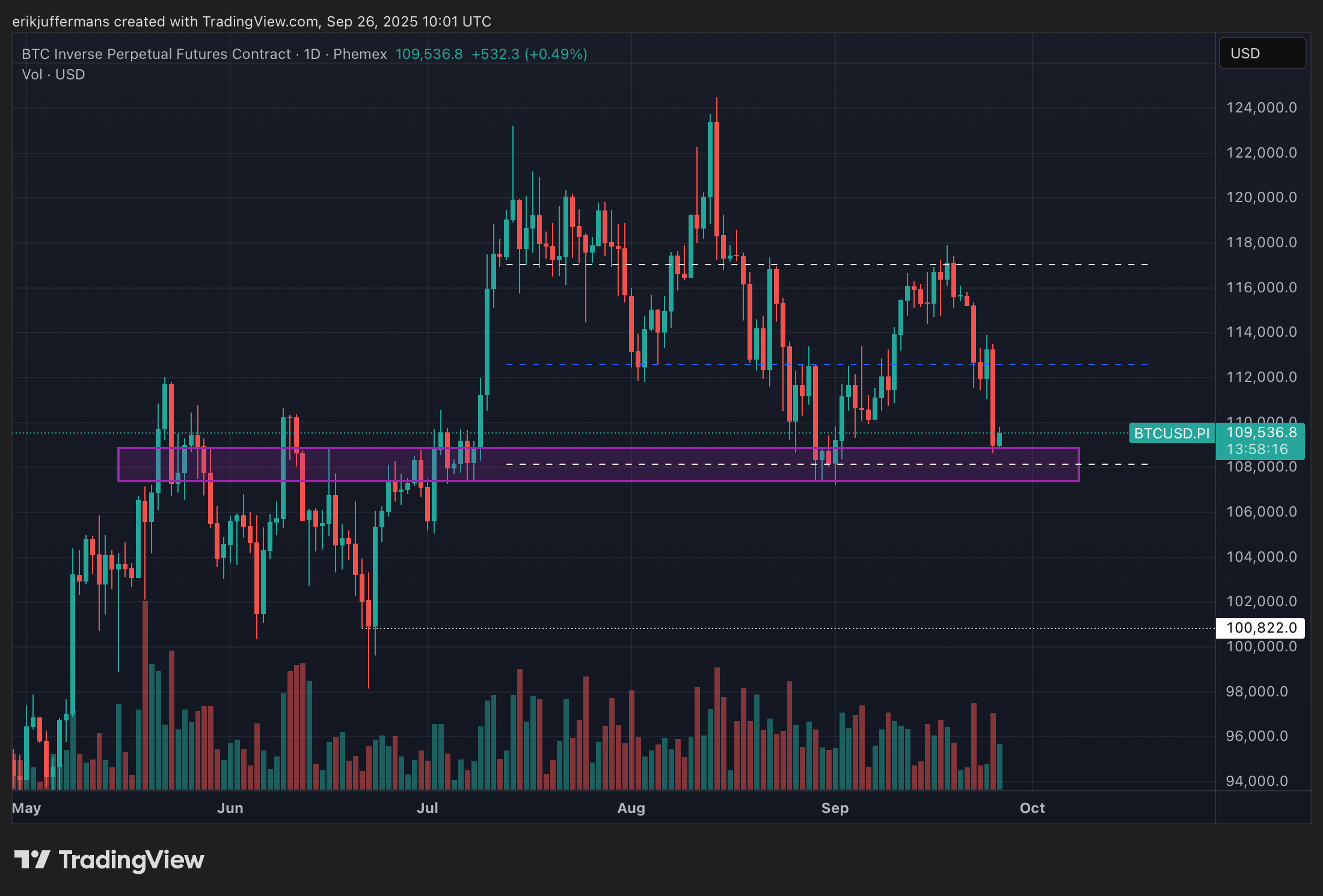Click the Jun label on time axis
The image size is (1323, 896).
click(230, 808)
